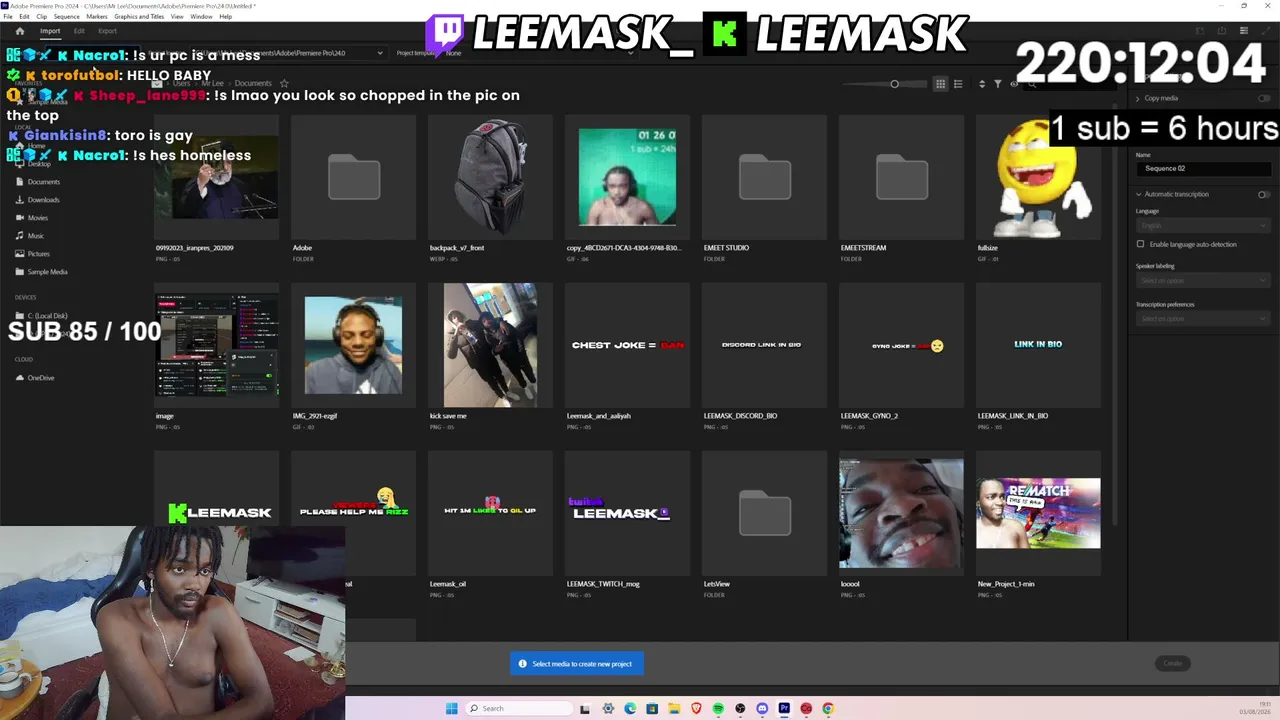Collapse the Automatic transcription section

1138,194
